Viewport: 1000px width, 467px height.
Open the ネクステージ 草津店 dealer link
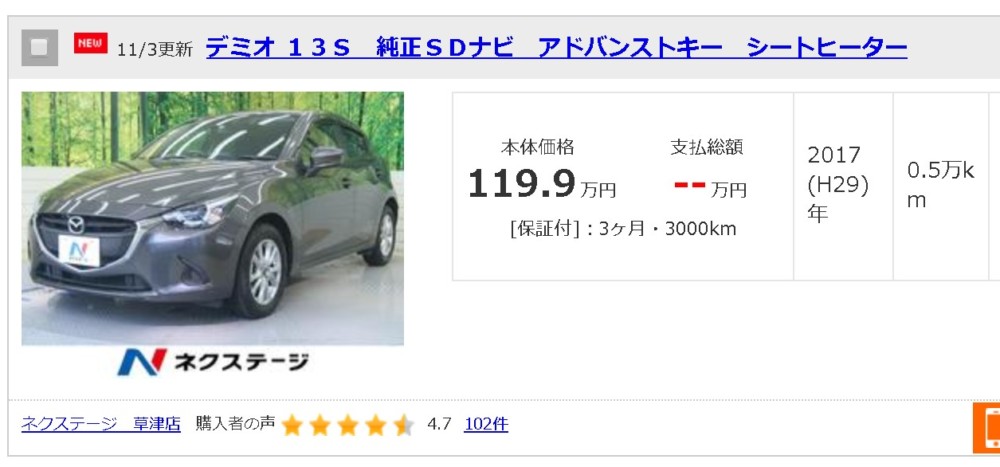101,424
